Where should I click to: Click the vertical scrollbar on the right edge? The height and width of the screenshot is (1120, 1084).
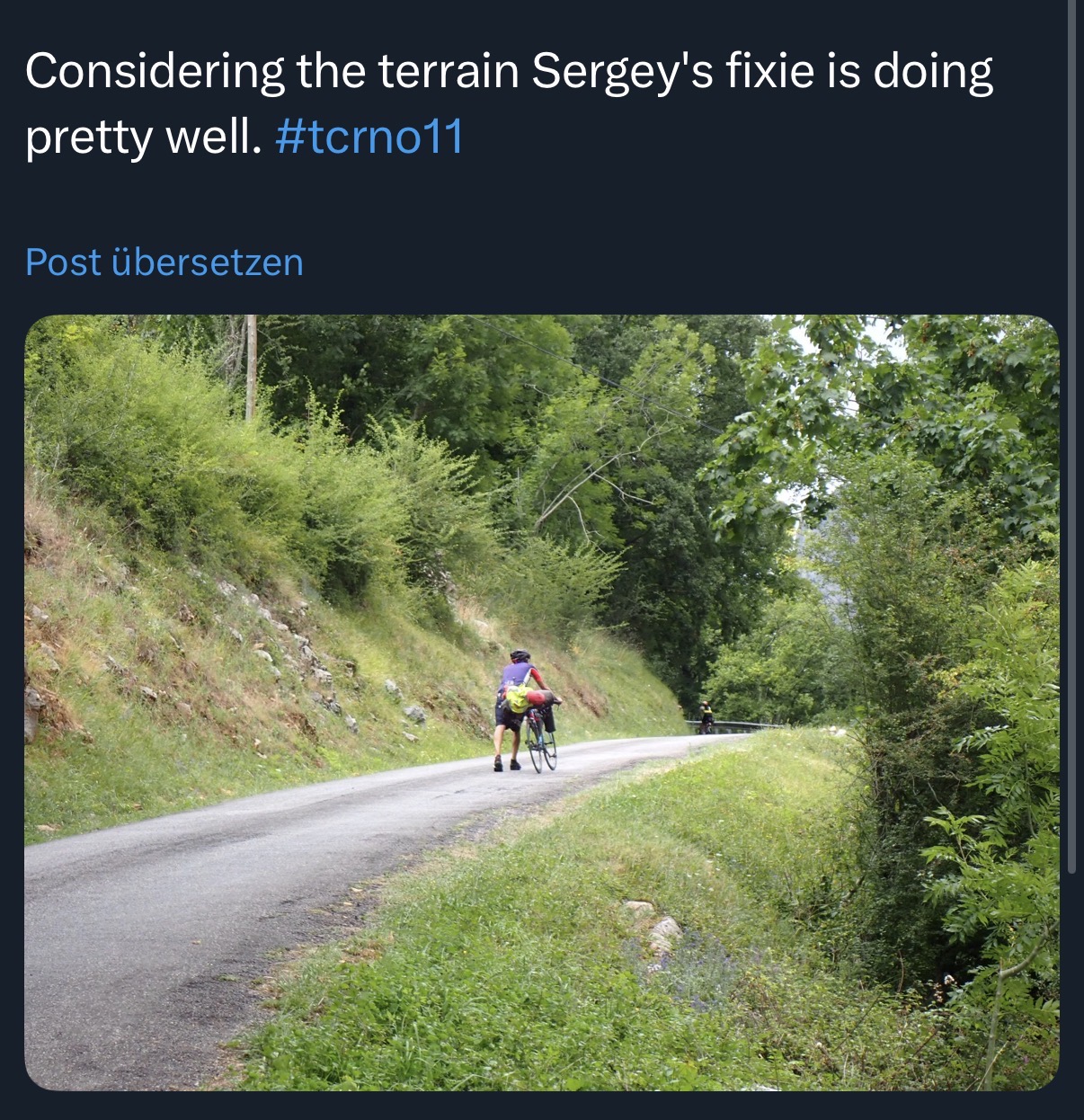tap(1071, 449)
